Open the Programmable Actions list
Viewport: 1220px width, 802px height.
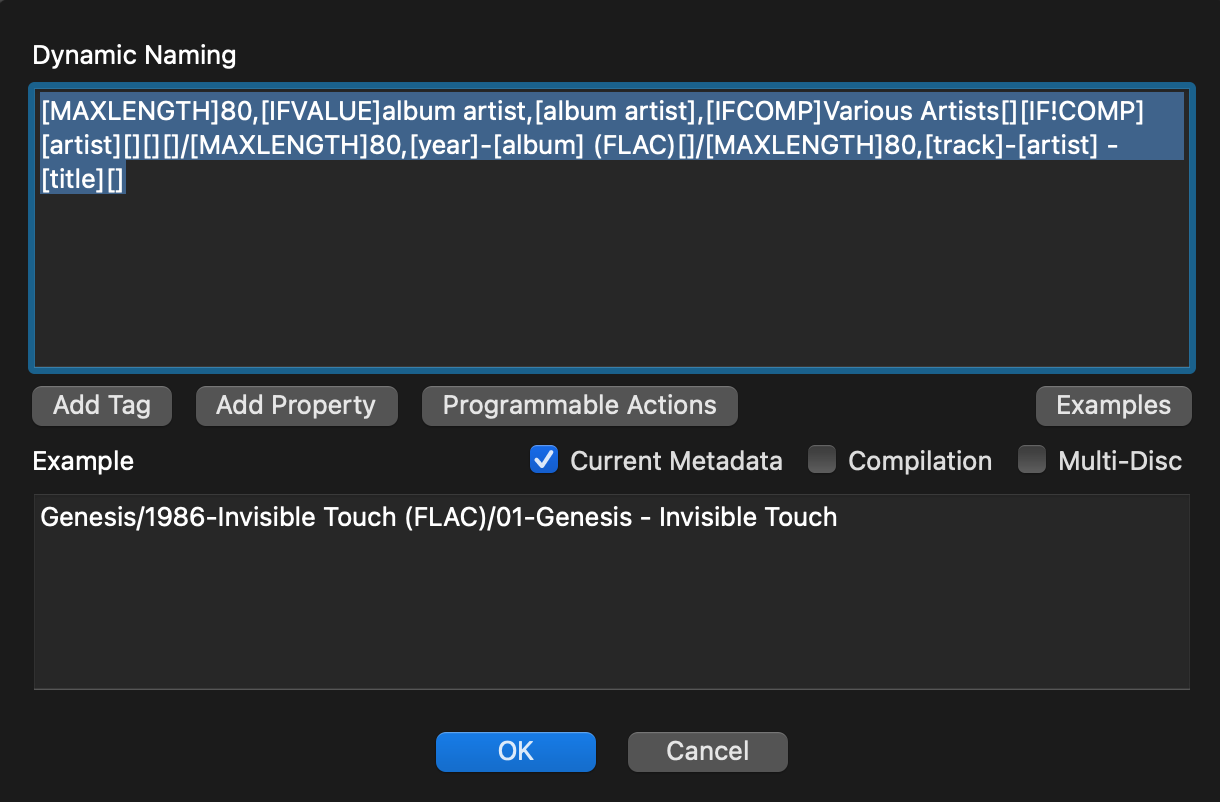tap(579, 405)
